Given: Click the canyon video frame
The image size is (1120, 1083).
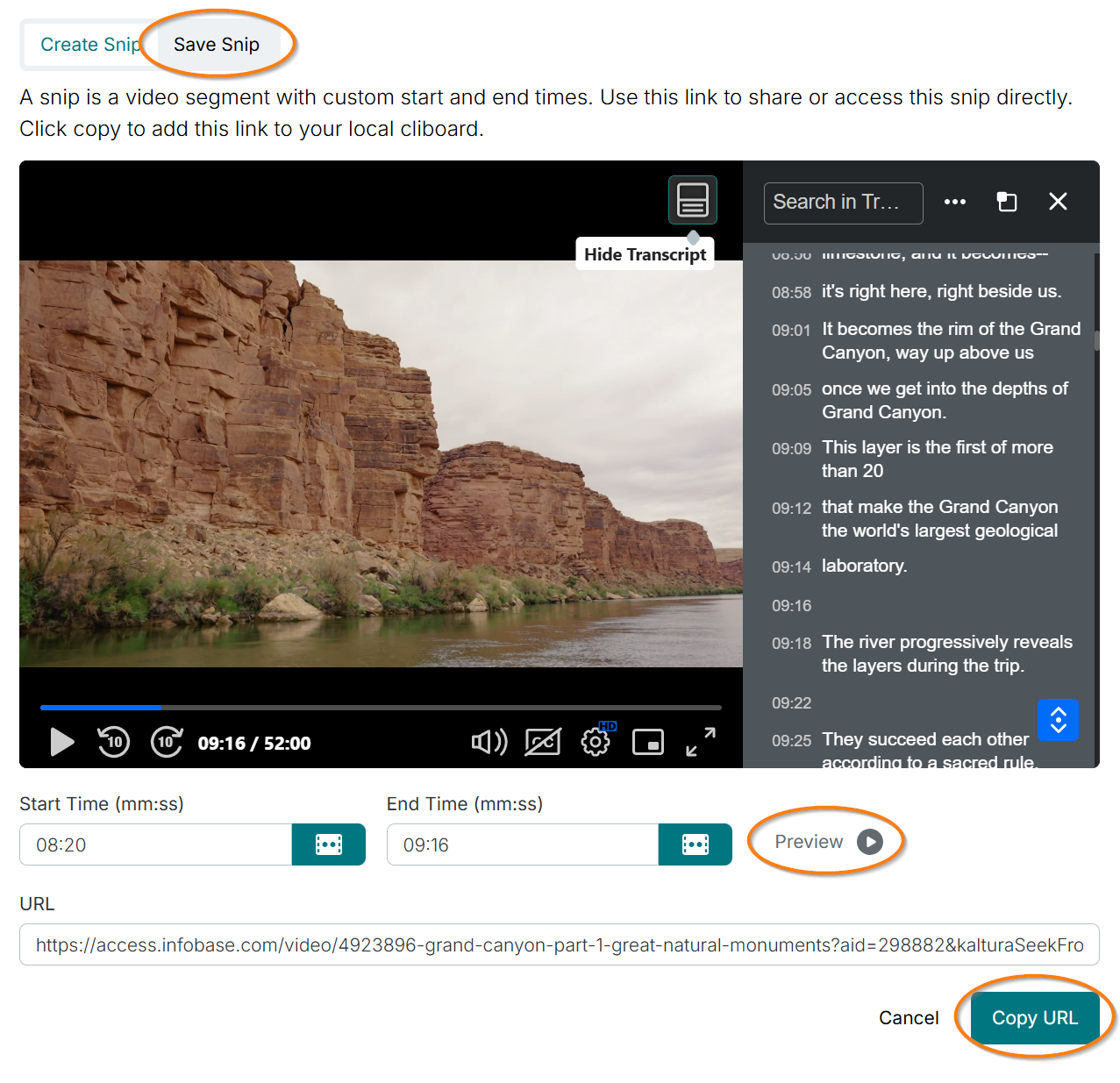Looking at the screenshot, I should coord(381,463).
